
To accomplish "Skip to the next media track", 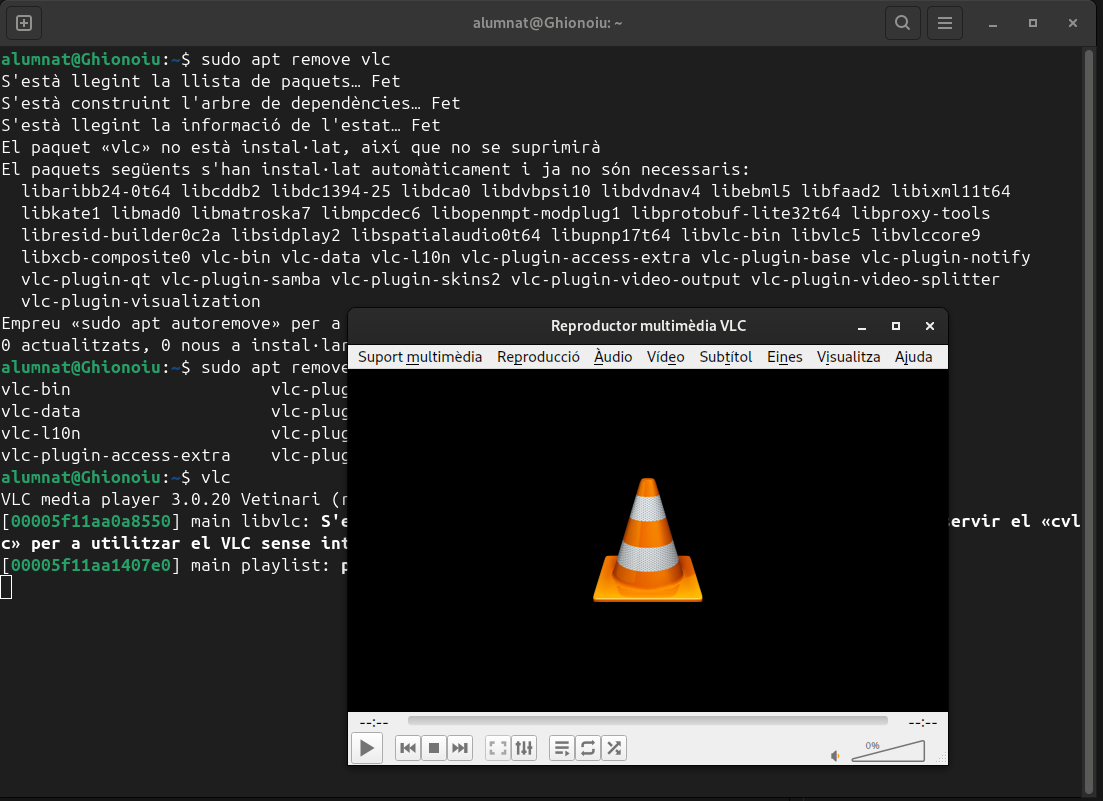I will click(x=460, y=748).
